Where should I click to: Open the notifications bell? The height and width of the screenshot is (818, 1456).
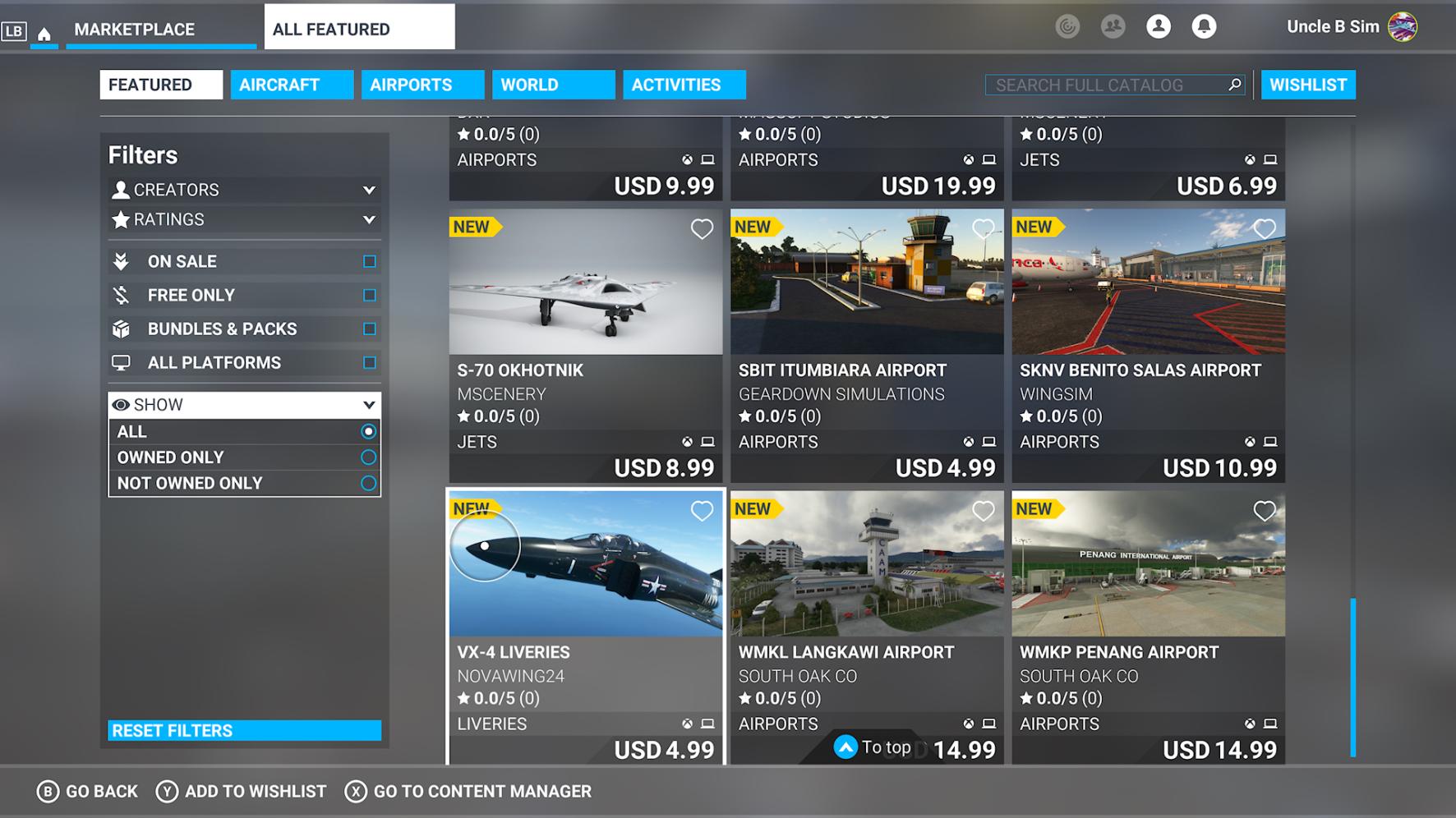[1205, 26]
